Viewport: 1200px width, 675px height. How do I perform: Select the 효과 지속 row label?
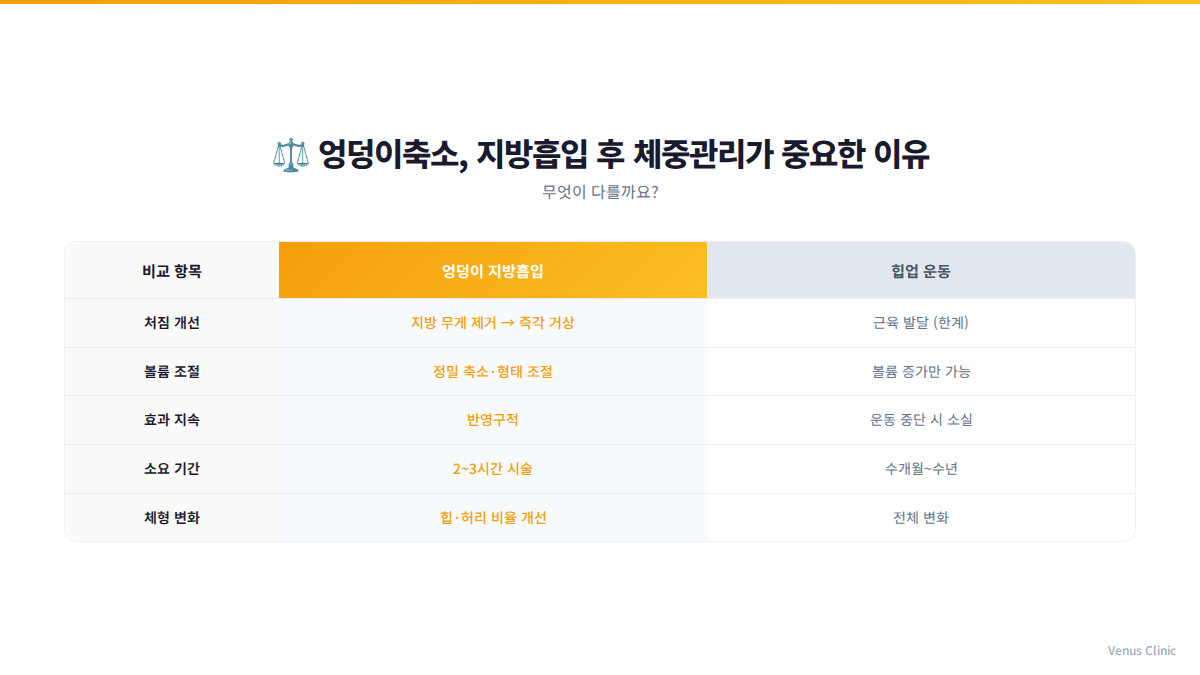pyautogui.click(x=172, y=420)
